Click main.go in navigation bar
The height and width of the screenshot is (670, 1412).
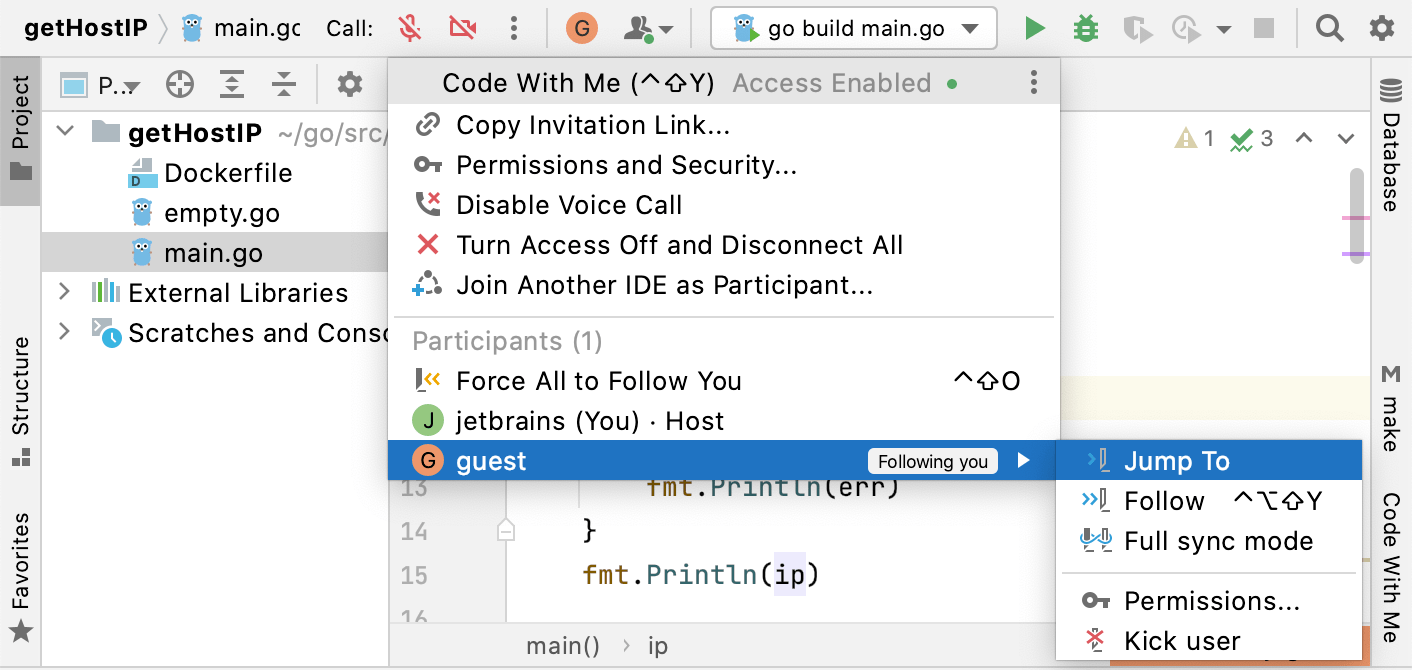241,28
